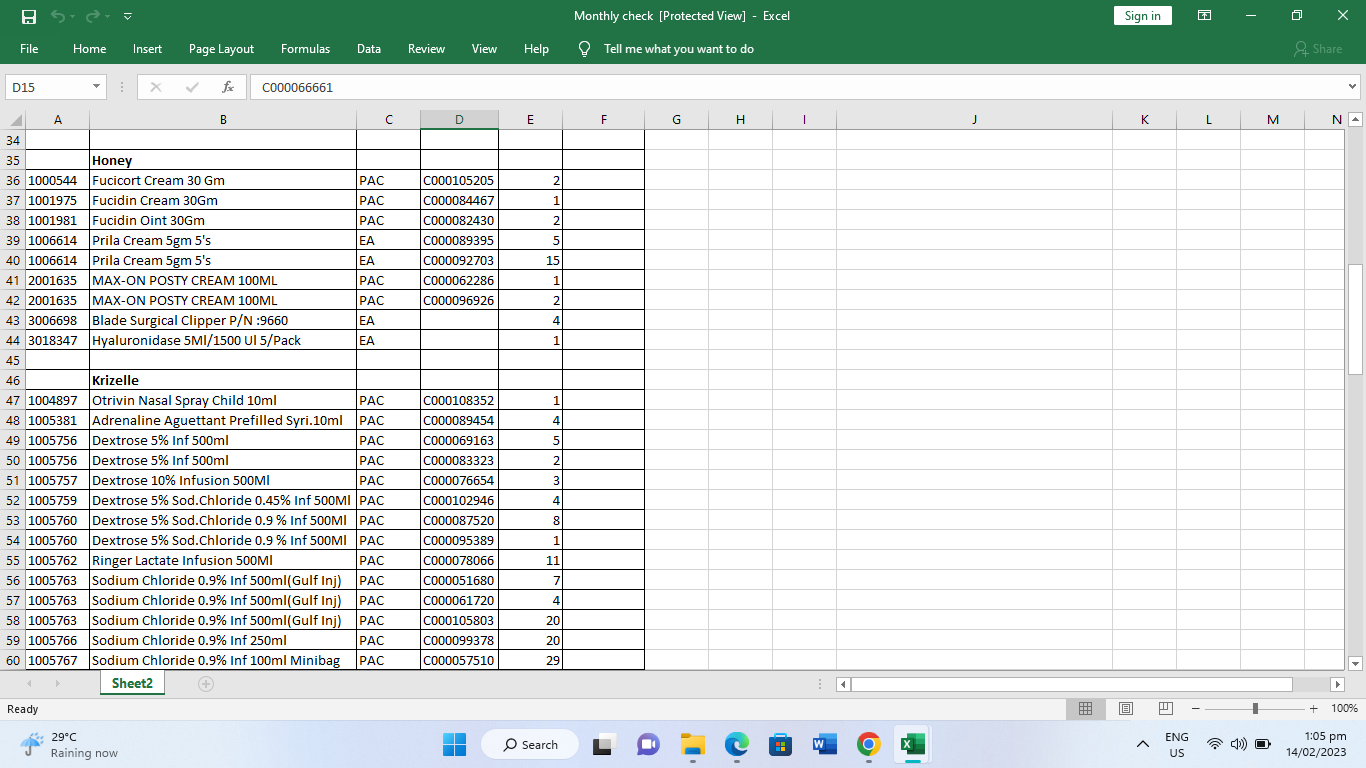Image resolution: width=1366 pixels, height=768 pixels.
Task: Select the Data tab
Action: point(369,49)
